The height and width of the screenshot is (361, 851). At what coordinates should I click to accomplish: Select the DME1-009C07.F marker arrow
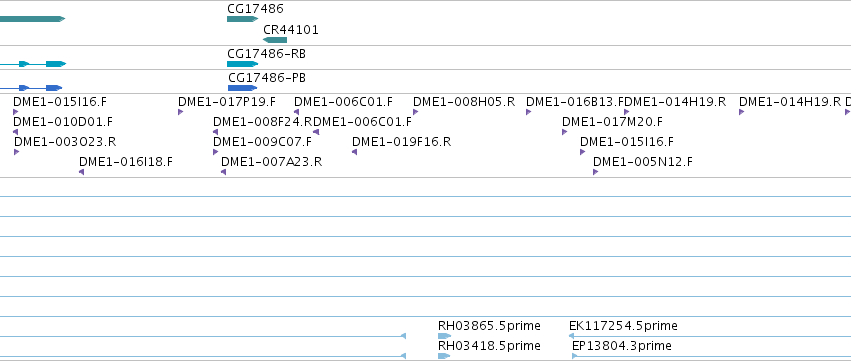point(215,152)
